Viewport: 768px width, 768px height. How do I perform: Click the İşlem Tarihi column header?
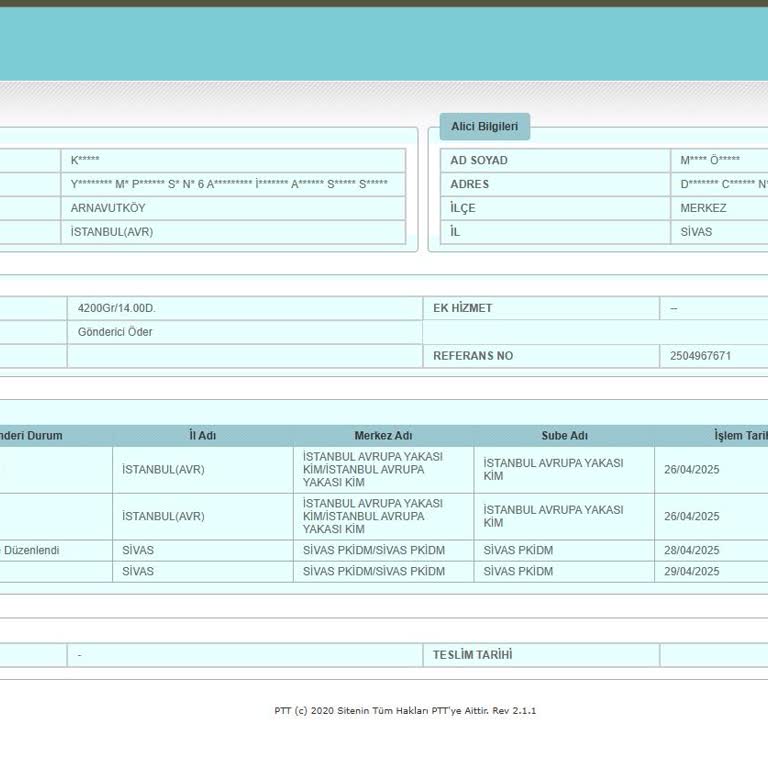(x=740, y=436)
